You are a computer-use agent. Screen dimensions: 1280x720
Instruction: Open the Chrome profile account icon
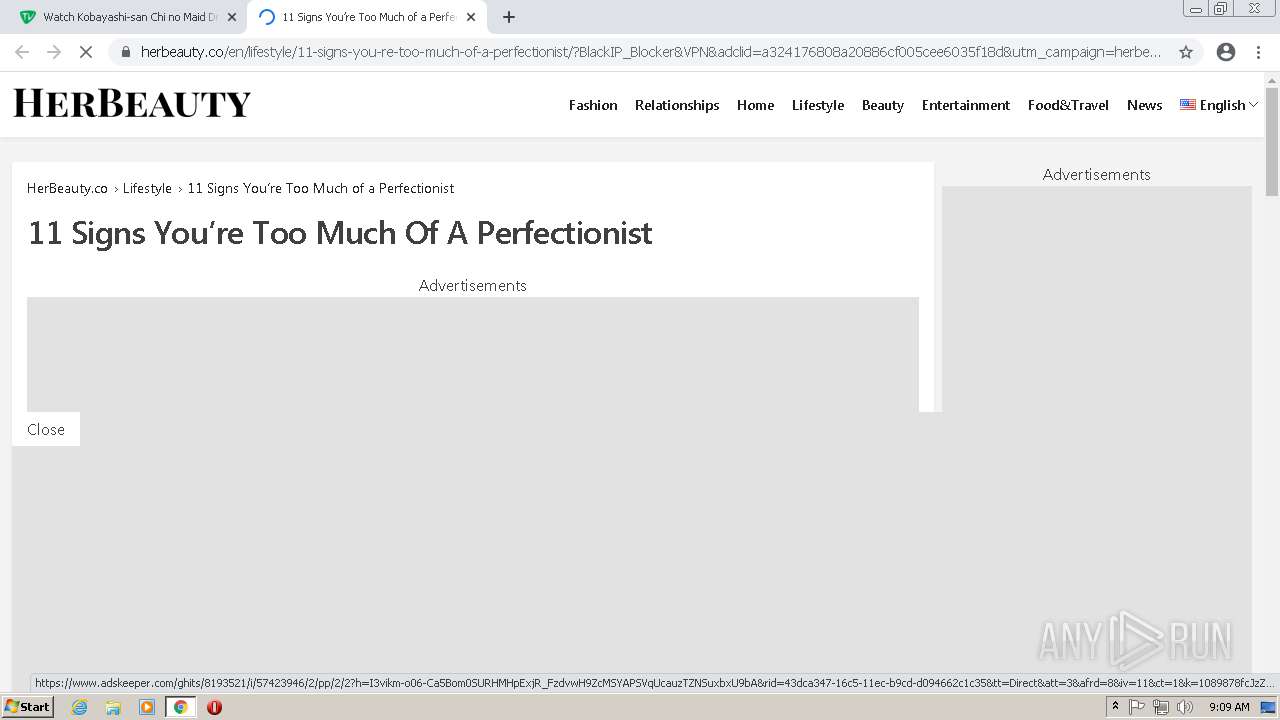(x=1226, y=52)
